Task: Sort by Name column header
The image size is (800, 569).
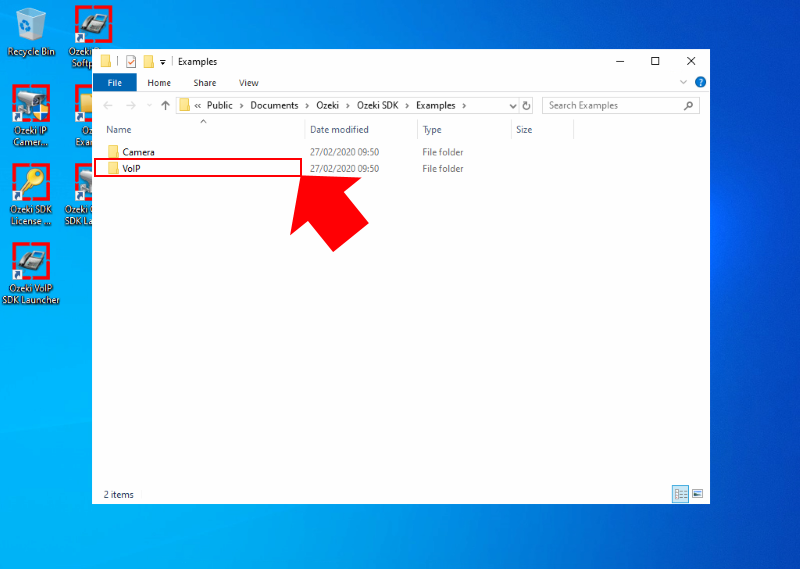Action: (119, 130)
